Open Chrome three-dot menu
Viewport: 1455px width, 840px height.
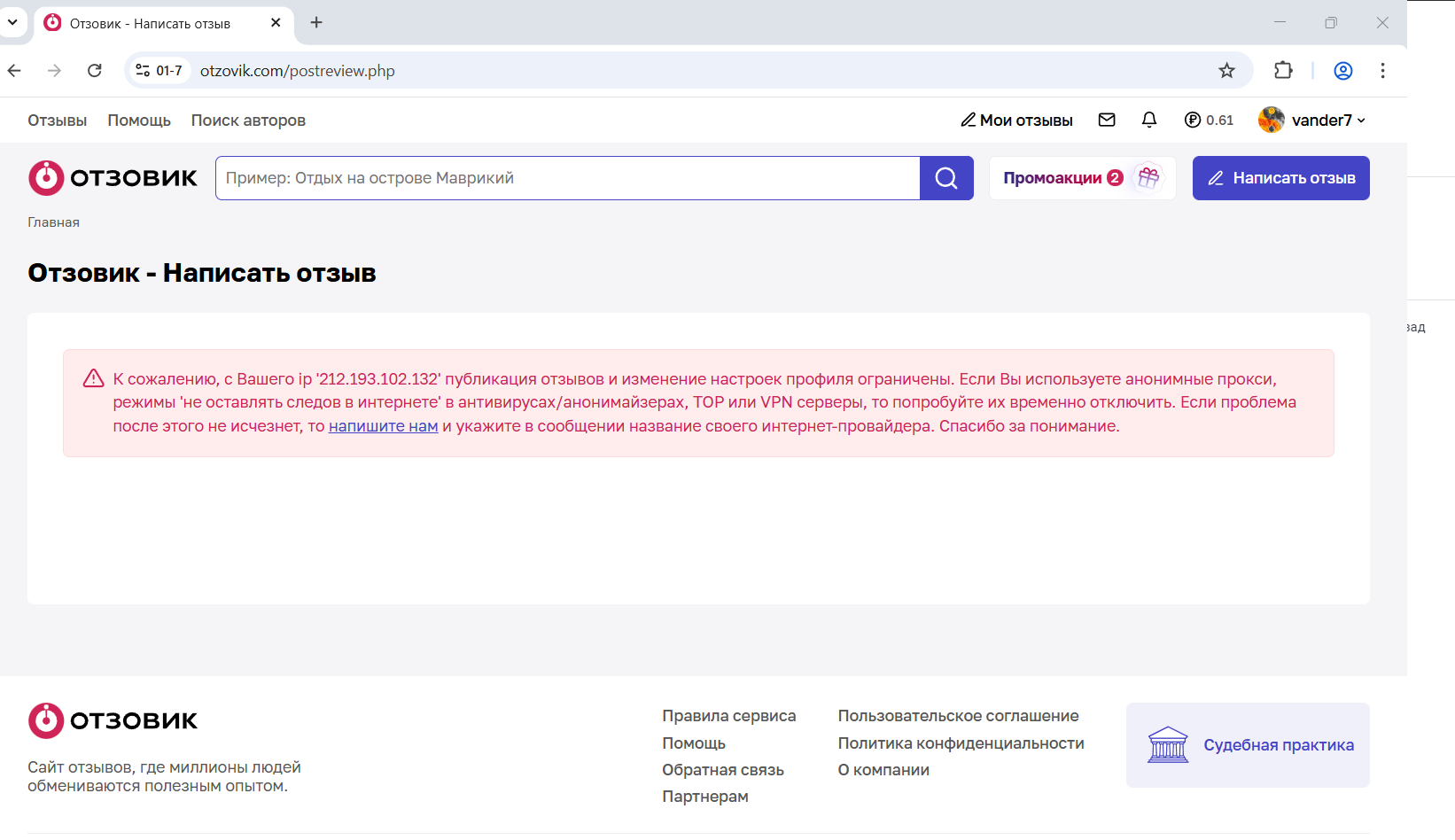pyautogui.click(x=1382, y=71)
